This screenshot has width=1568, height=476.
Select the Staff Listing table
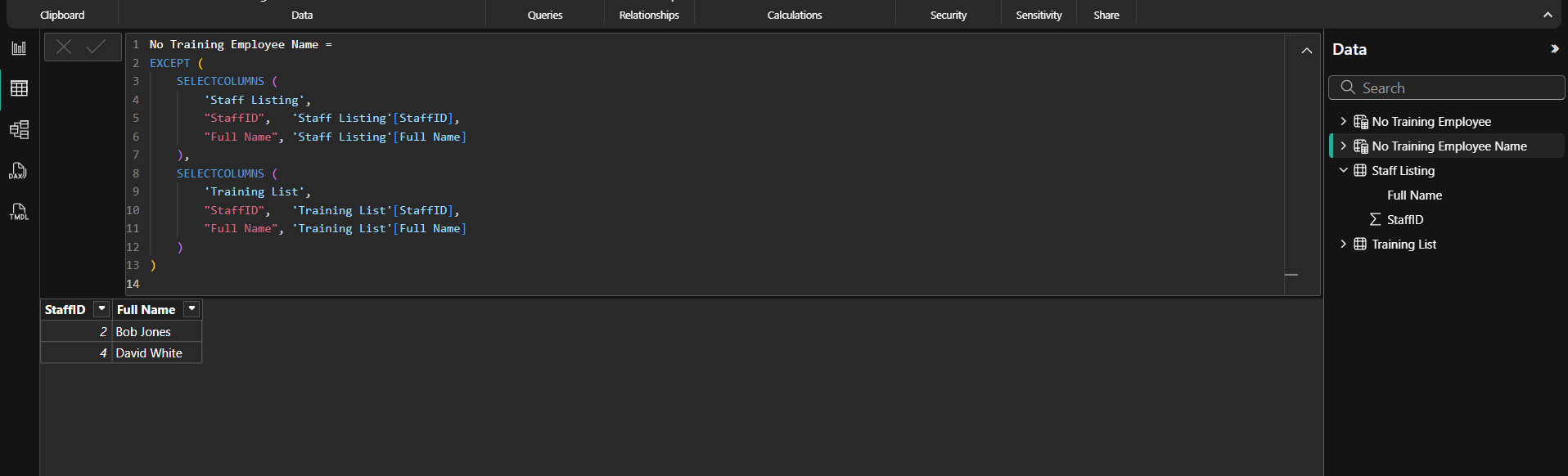[1403, 170]
